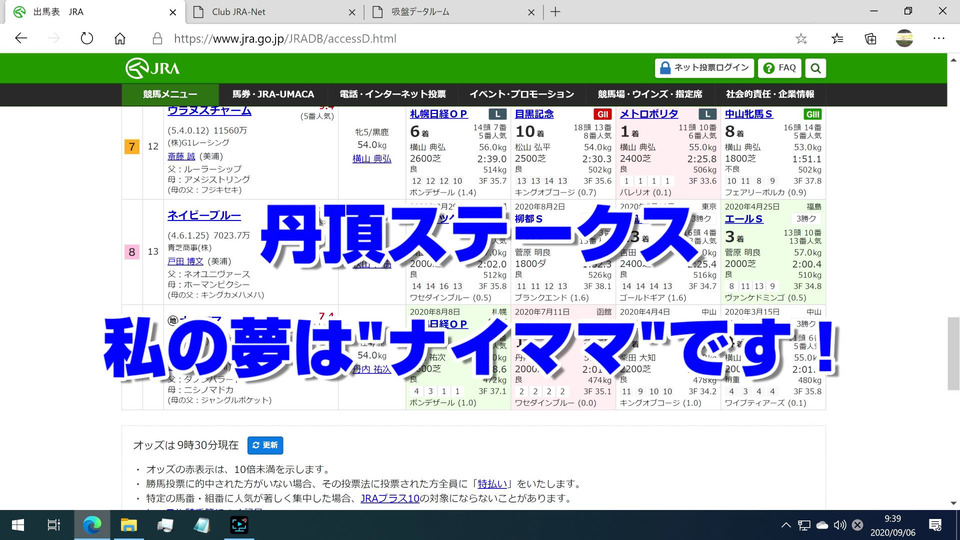This screenshot has width=960, height=540.
Task: Open horse ネイビーブルー link
Action: click(204, 216)
